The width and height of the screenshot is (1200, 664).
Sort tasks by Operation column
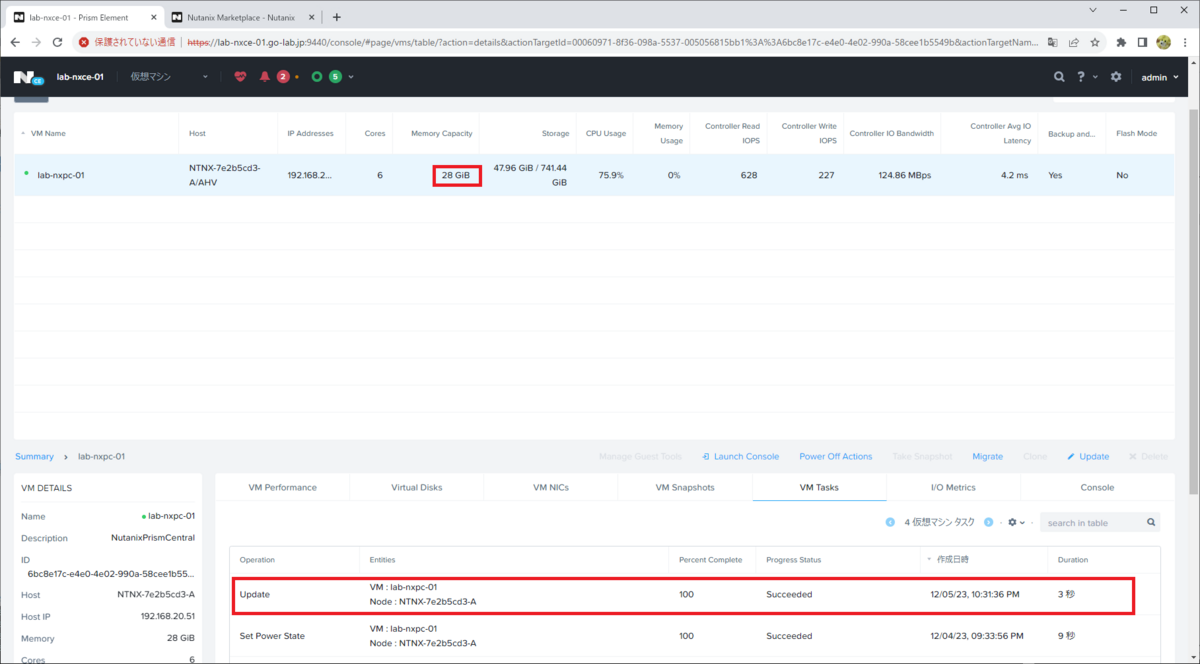[x=257, y=559]
